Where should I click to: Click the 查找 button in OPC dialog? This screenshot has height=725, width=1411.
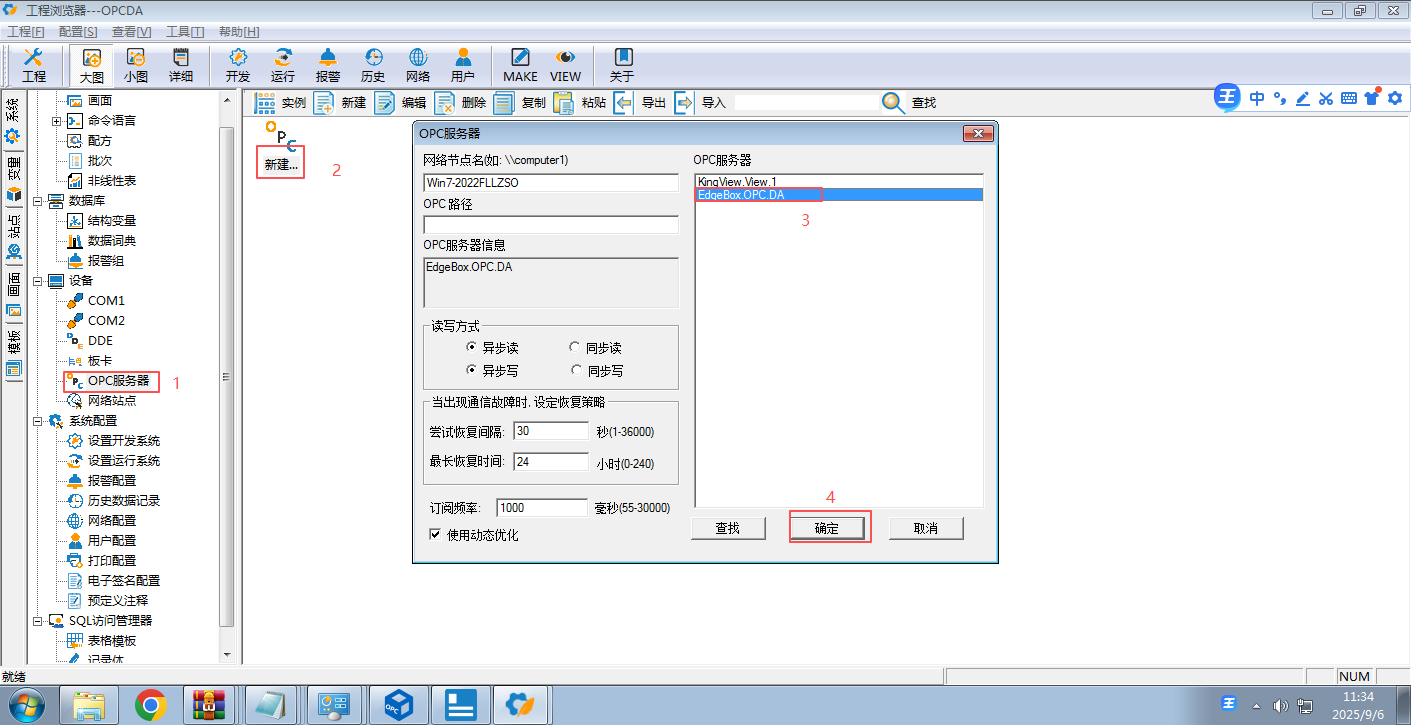(727, 528)
